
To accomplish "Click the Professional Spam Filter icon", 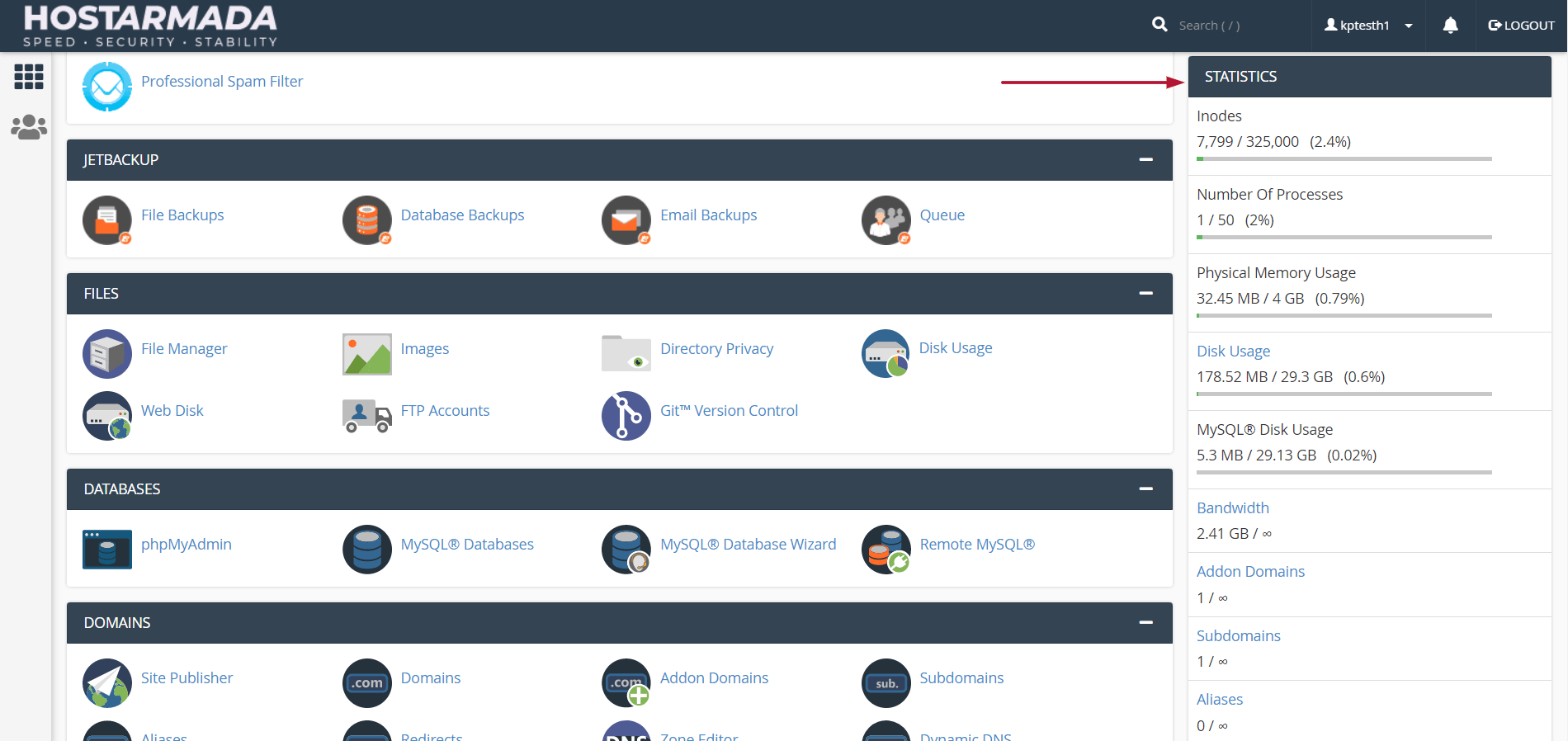I will click(x=107, y=86).
